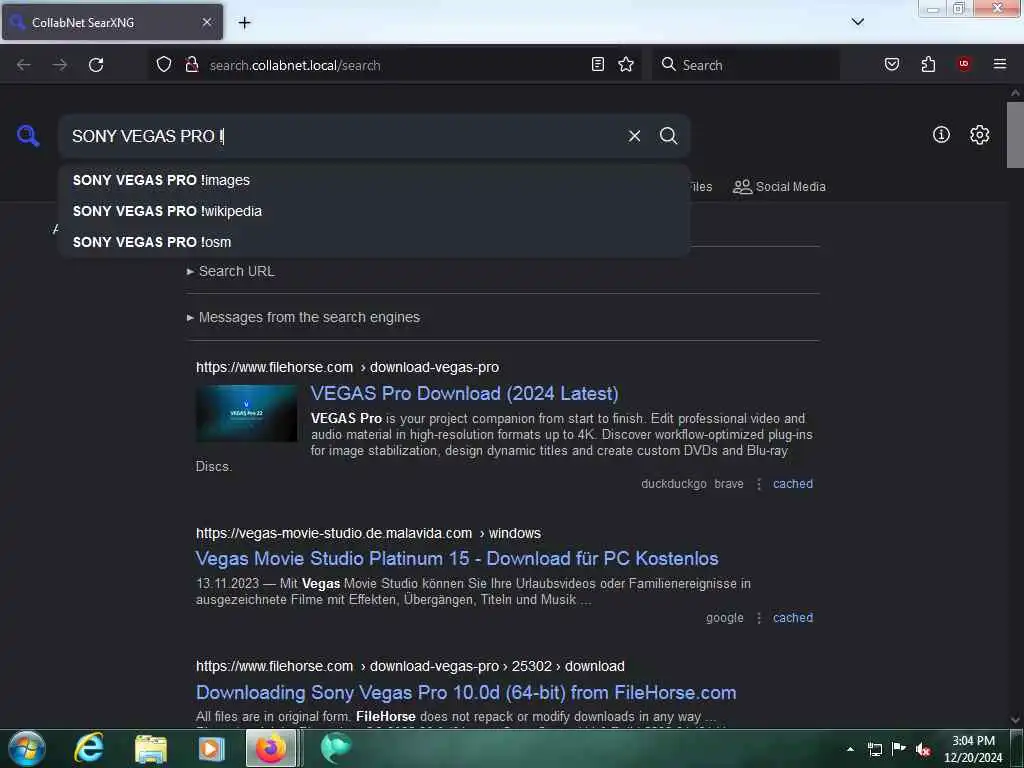
Task: Select suggestion SONY VEGAS PRO !images
Action: point(374,180)
